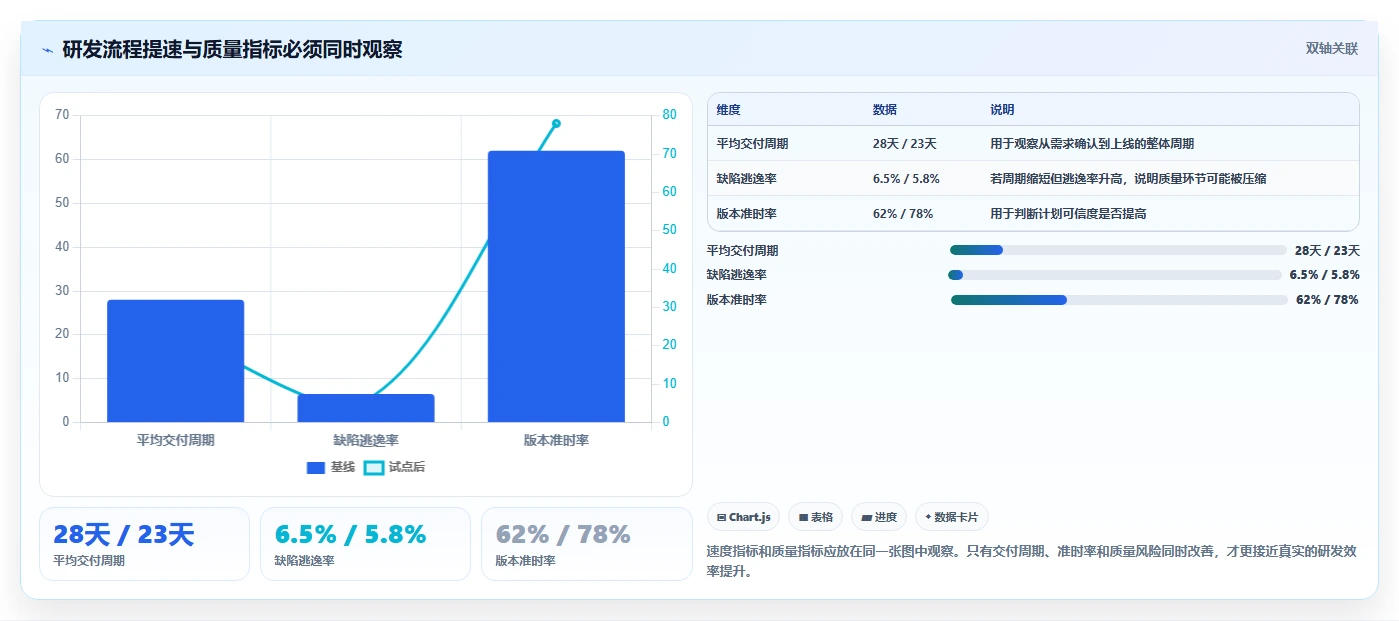Click the 平均交付周期 blue chart bar

tap(176, 361)
